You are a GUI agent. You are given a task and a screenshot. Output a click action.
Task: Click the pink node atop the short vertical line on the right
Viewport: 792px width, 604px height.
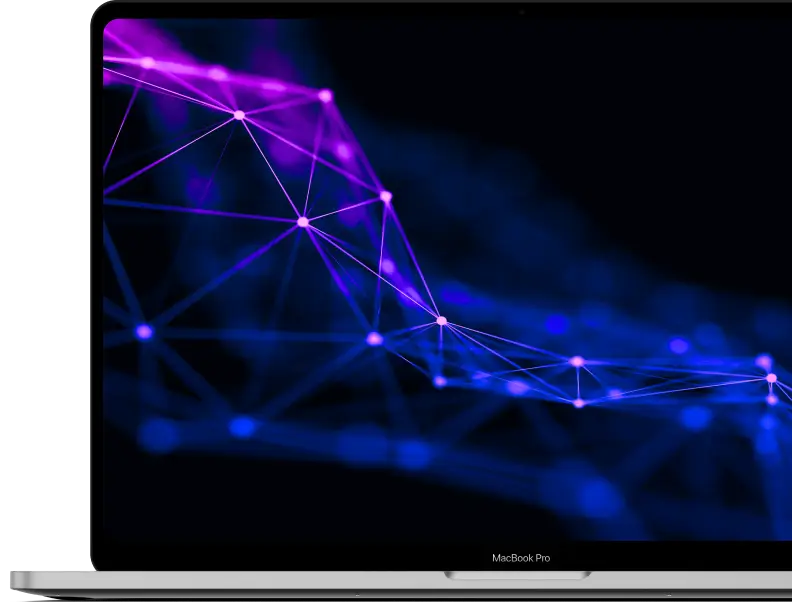pos(577,362)
